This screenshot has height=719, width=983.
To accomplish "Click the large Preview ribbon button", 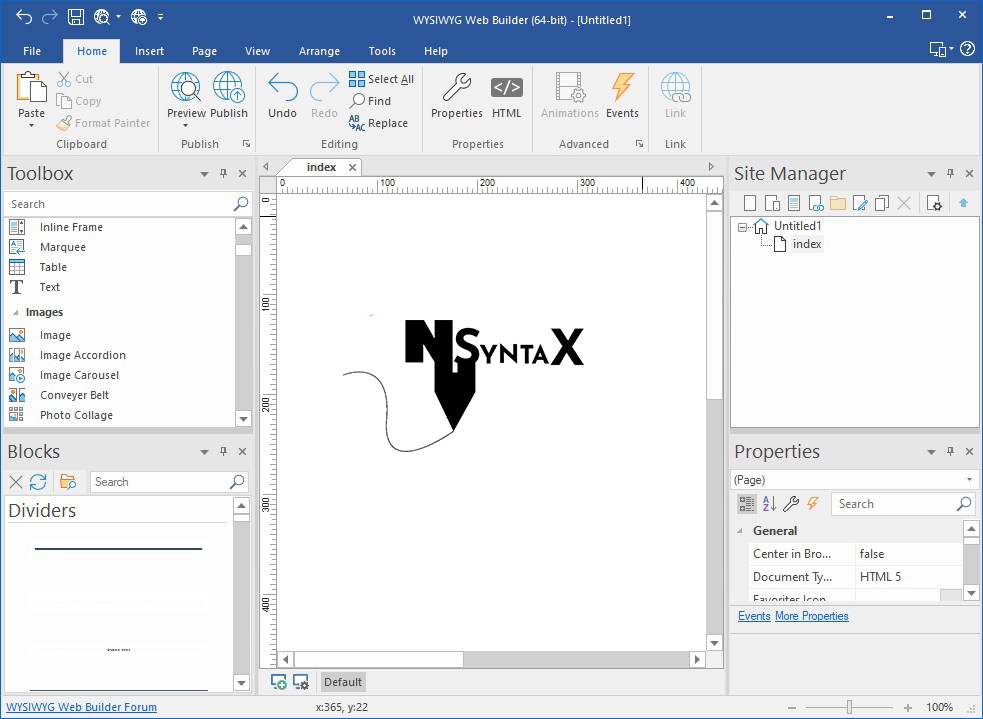I will (x=186, y=95).
